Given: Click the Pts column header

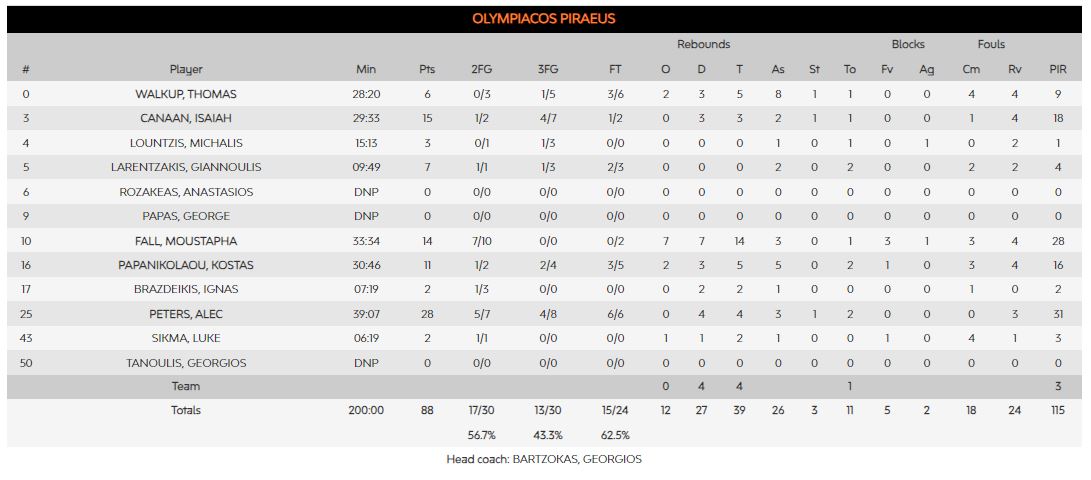Looking at the screenshot, I should click(x=427, y=70).
